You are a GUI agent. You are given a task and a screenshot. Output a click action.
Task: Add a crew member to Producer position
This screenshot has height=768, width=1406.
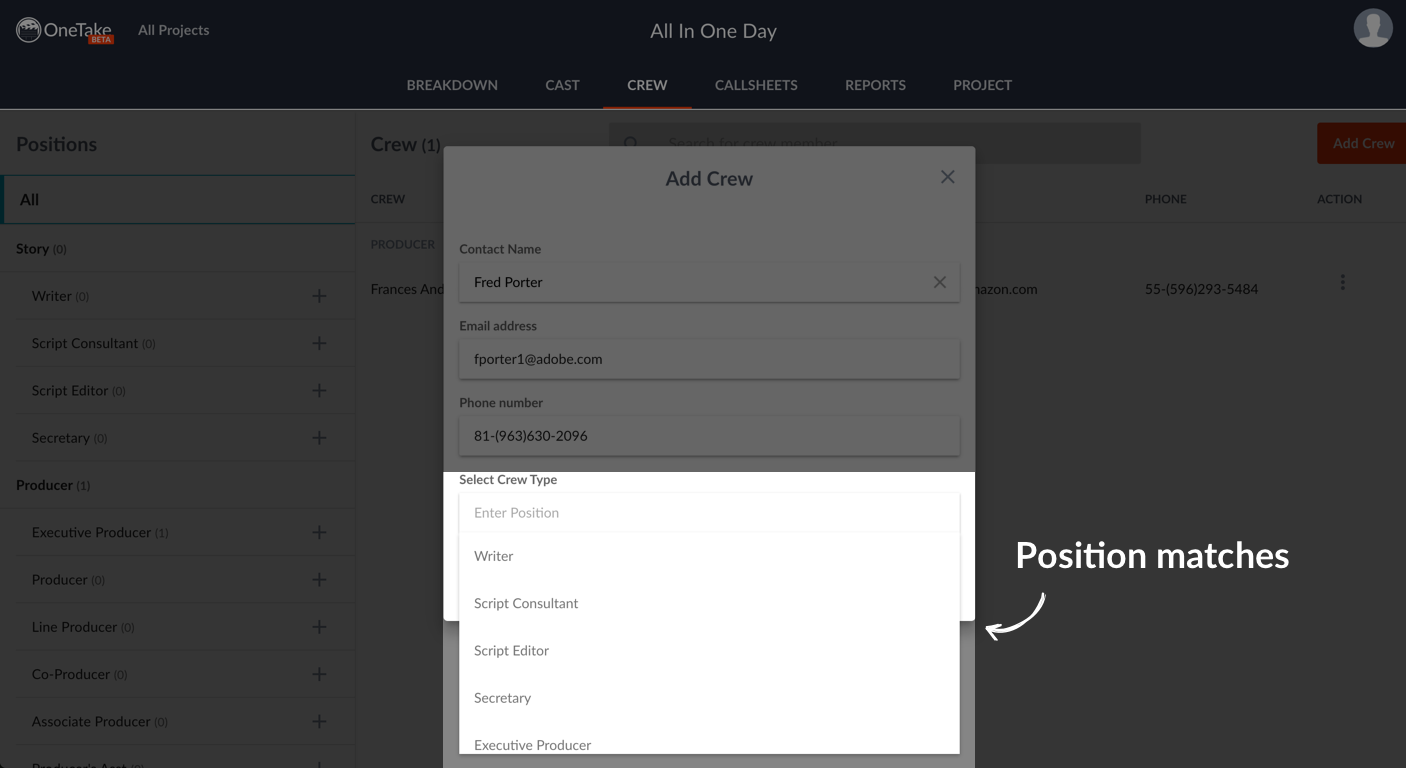tap(319, 580)
